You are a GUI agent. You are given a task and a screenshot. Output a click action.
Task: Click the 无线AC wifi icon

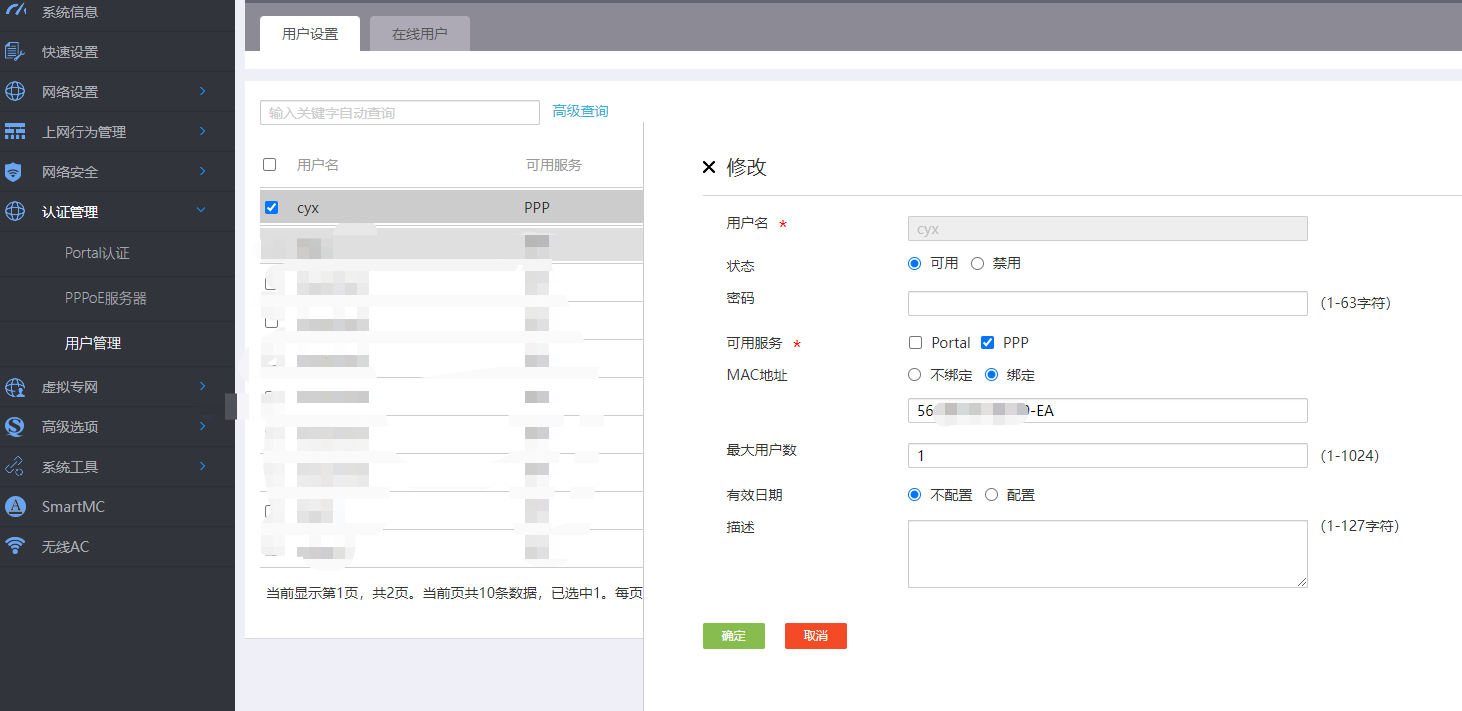[x=15, y=547]
